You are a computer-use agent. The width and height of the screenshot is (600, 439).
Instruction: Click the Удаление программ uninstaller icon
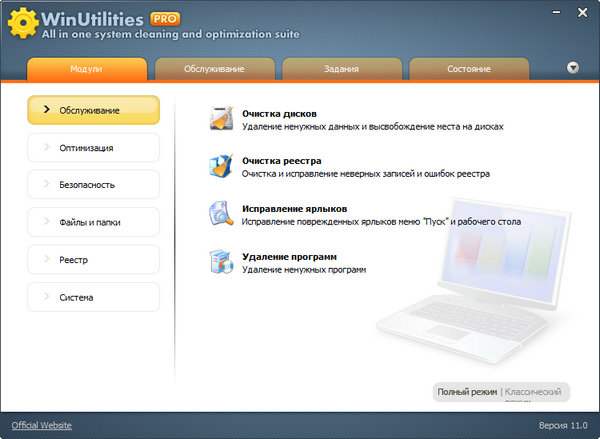pos(221,262)
